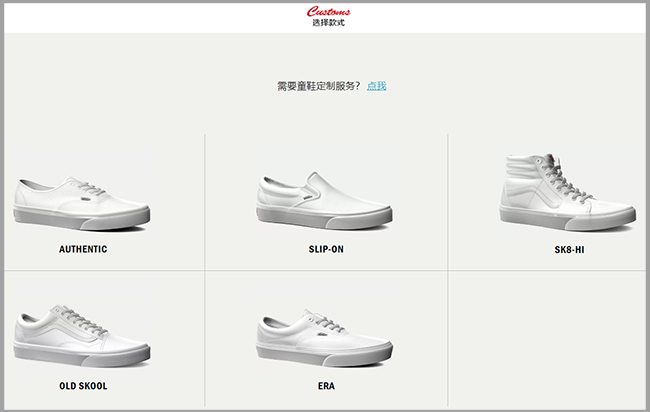The width and height of the screenshot is (650, 412).
Task: Click the red Customs logo
Action: pos(328,11)
